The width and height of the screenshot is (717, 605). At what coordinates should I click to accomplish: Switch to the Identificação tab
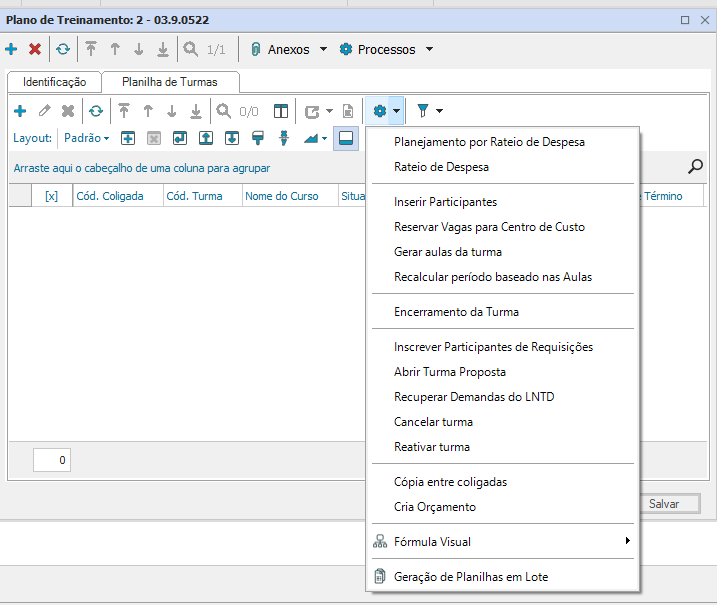coord(54,82)
